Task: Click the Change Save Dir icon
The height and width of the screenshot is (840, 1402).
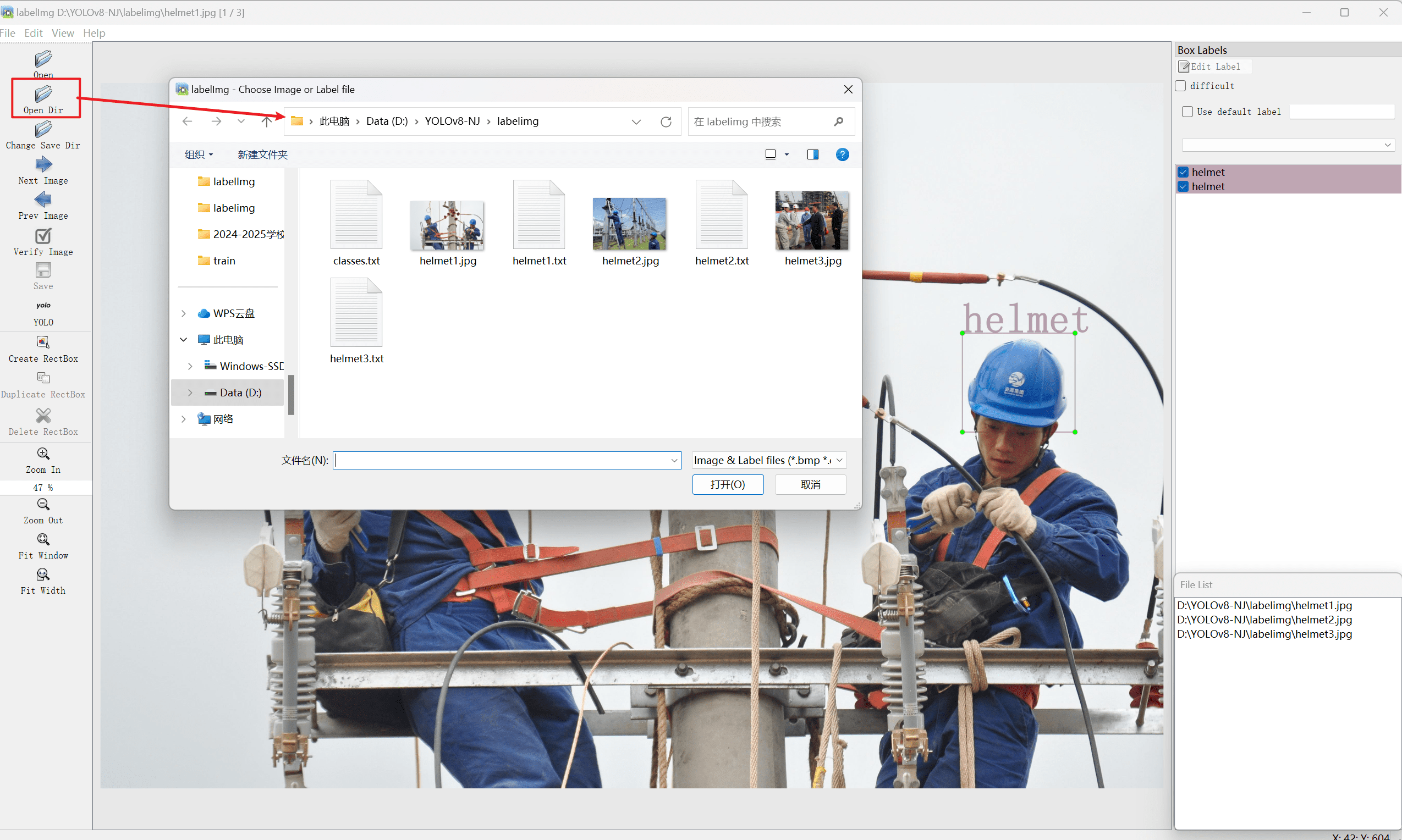Action: tap(43, 130)
